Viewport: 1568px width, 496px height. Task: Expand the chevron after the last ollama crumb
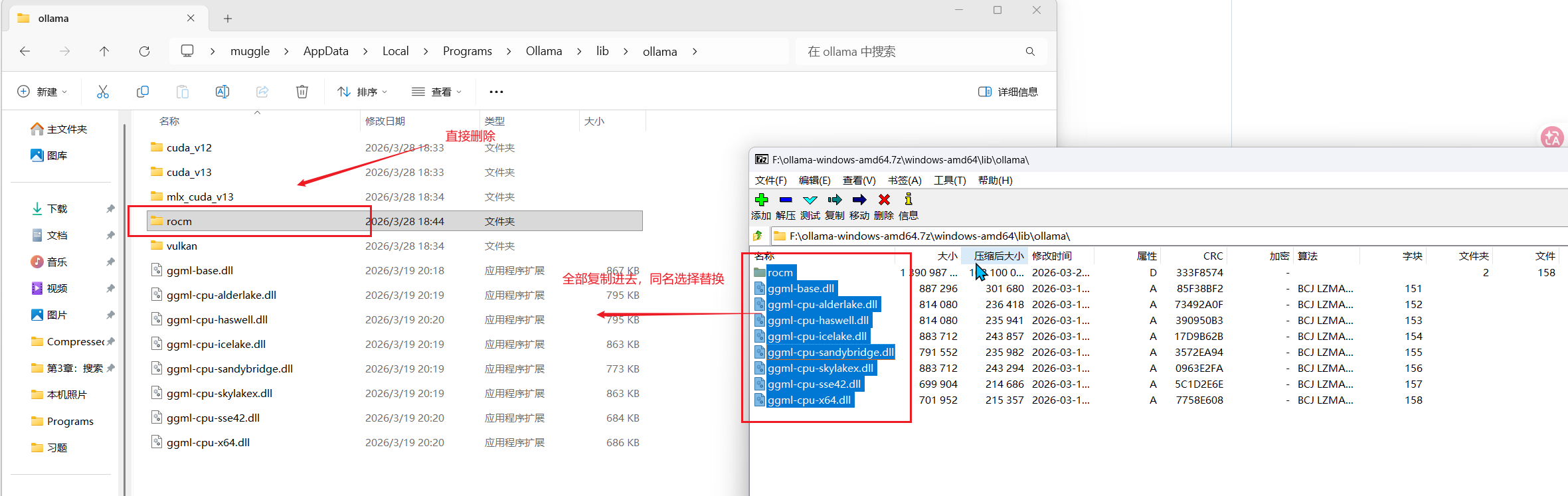[695, 51]
